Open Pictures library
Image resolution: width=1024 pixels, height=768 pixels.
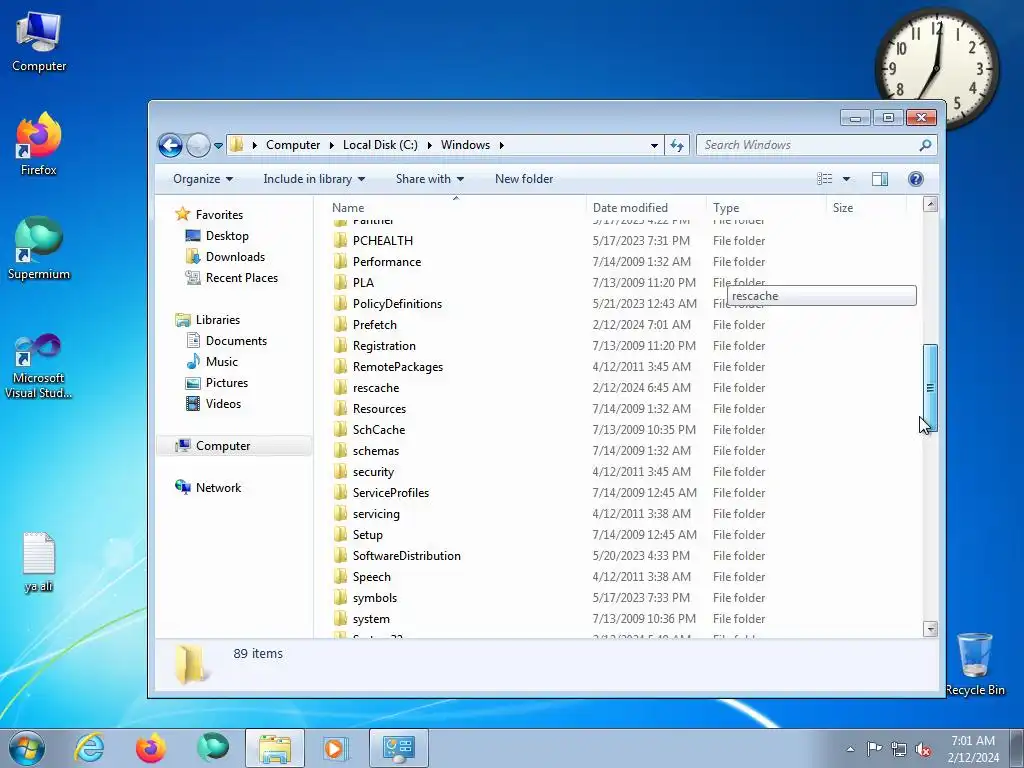[x=227, y=383]
